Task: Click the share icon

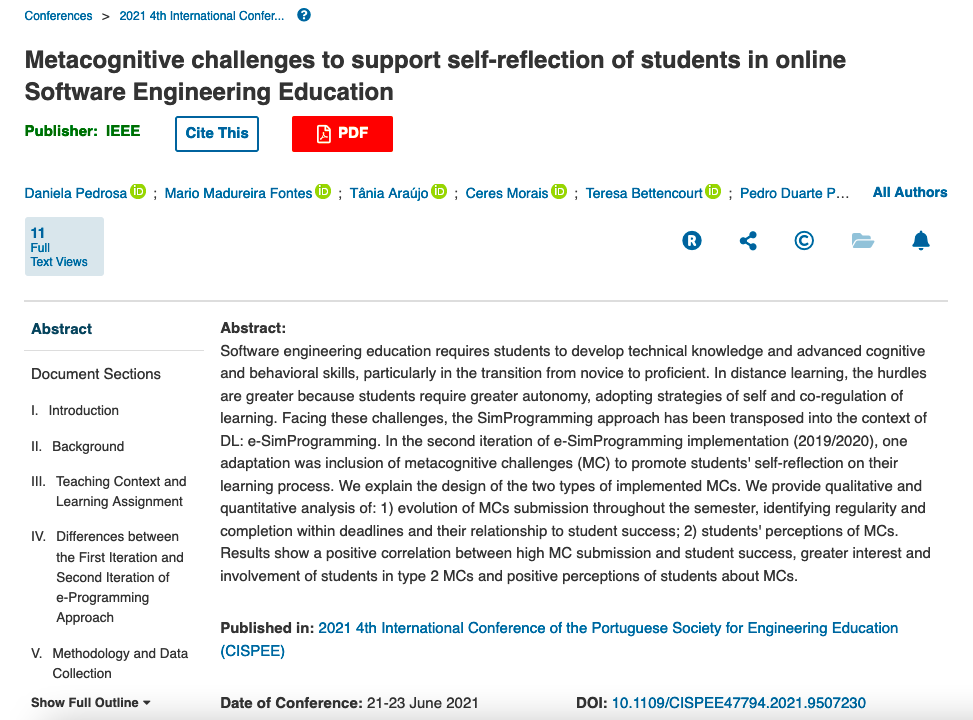Action: click(x=748, y=240)
